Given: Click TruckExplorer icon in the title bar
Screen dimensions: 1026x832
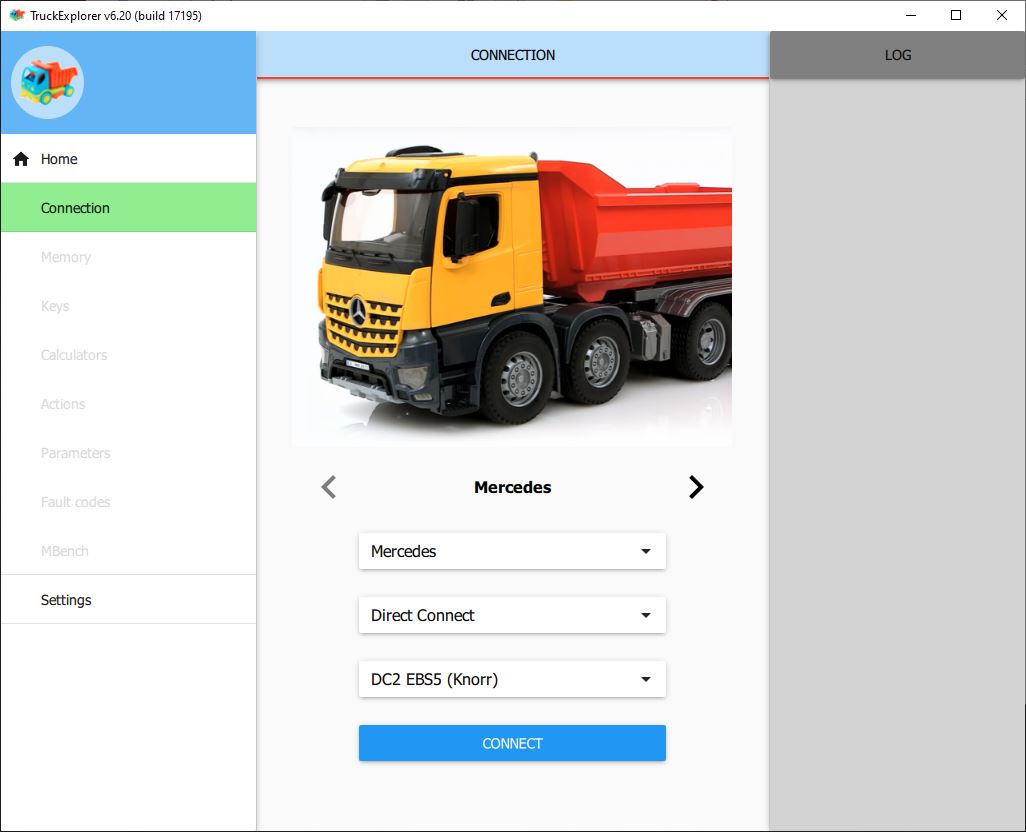Looking at the screenshot, I should (x=16, y=15).
